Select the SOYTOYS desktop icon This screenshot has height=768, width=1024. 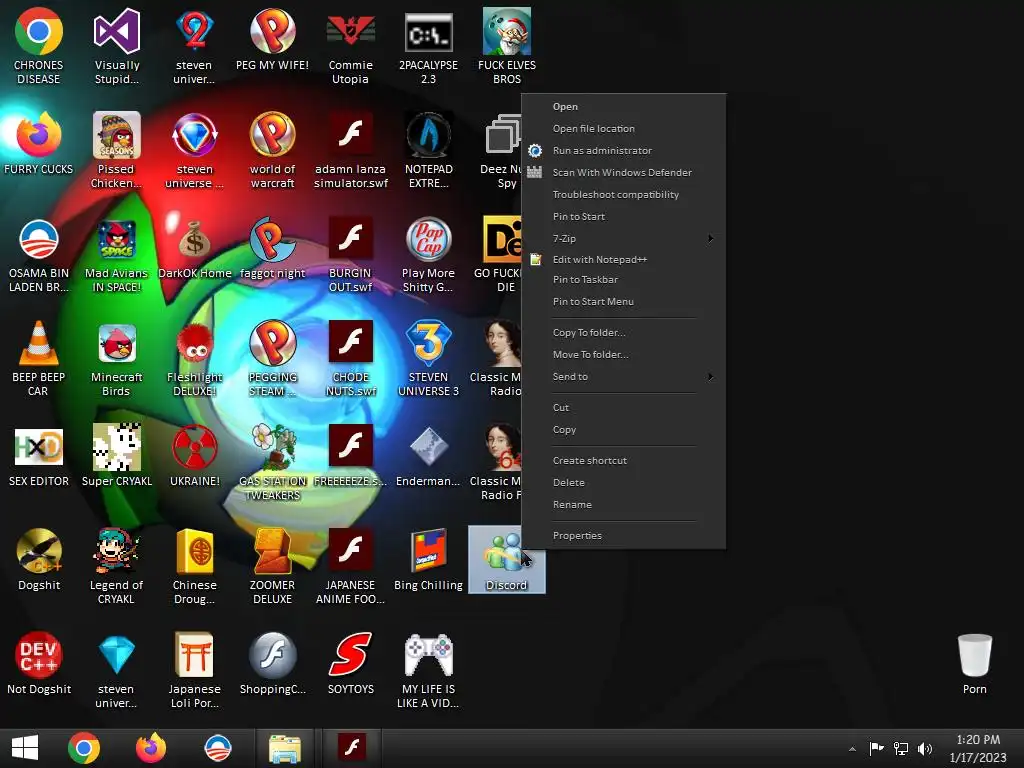[351, 664]
